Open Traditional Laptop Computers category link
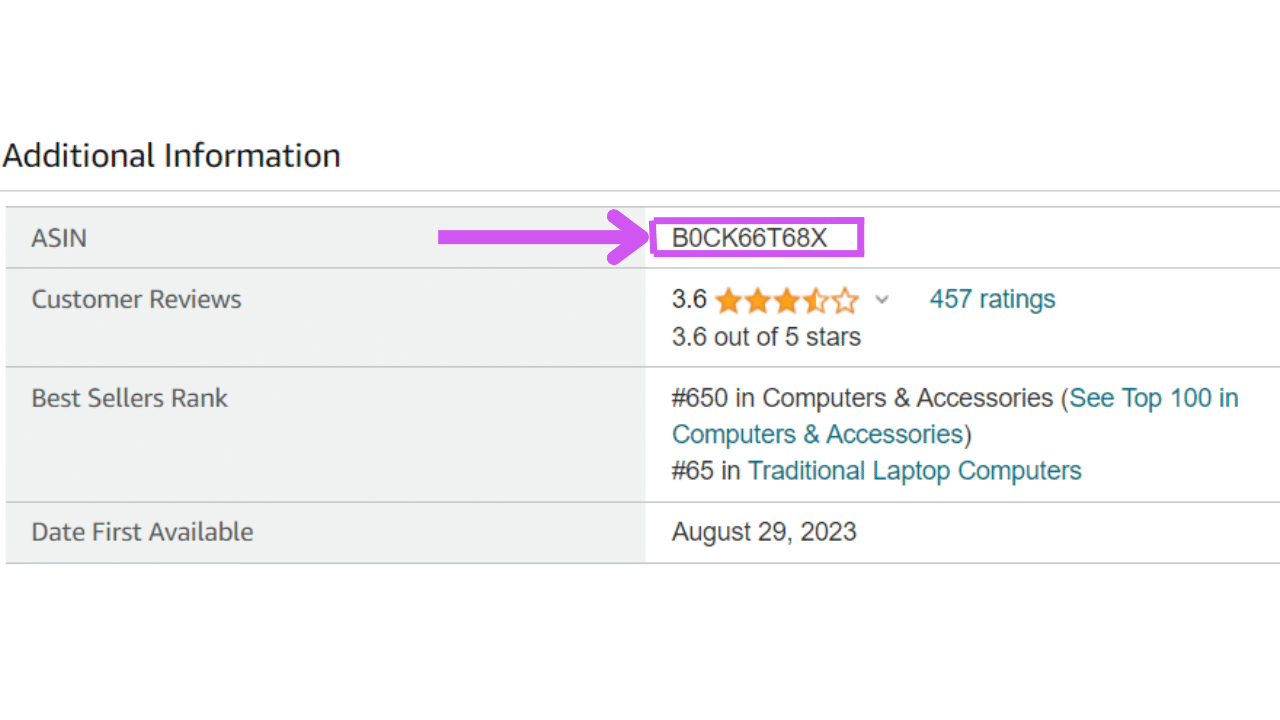 tap(914, 470)
